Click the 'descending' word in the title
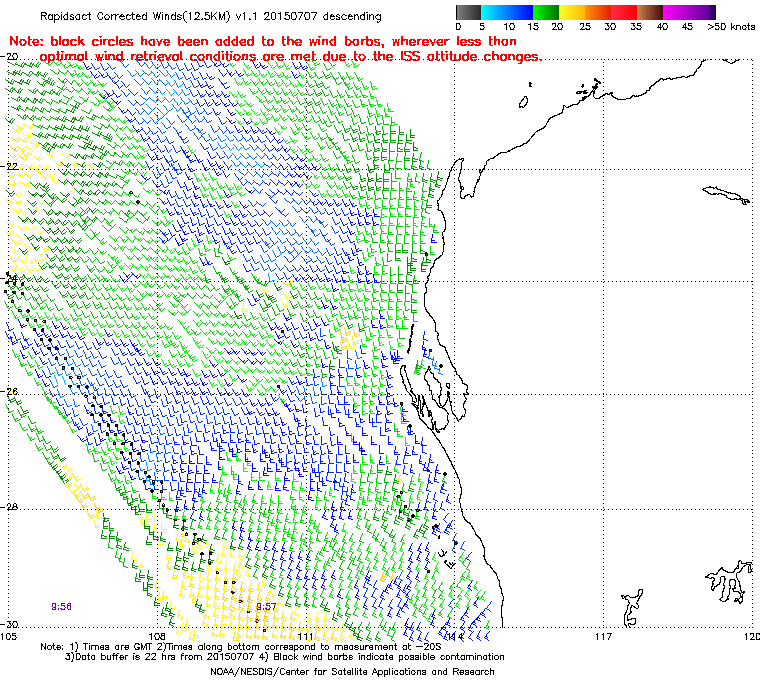The height and width of the screenshot is (688, 760). click(352, 16)
